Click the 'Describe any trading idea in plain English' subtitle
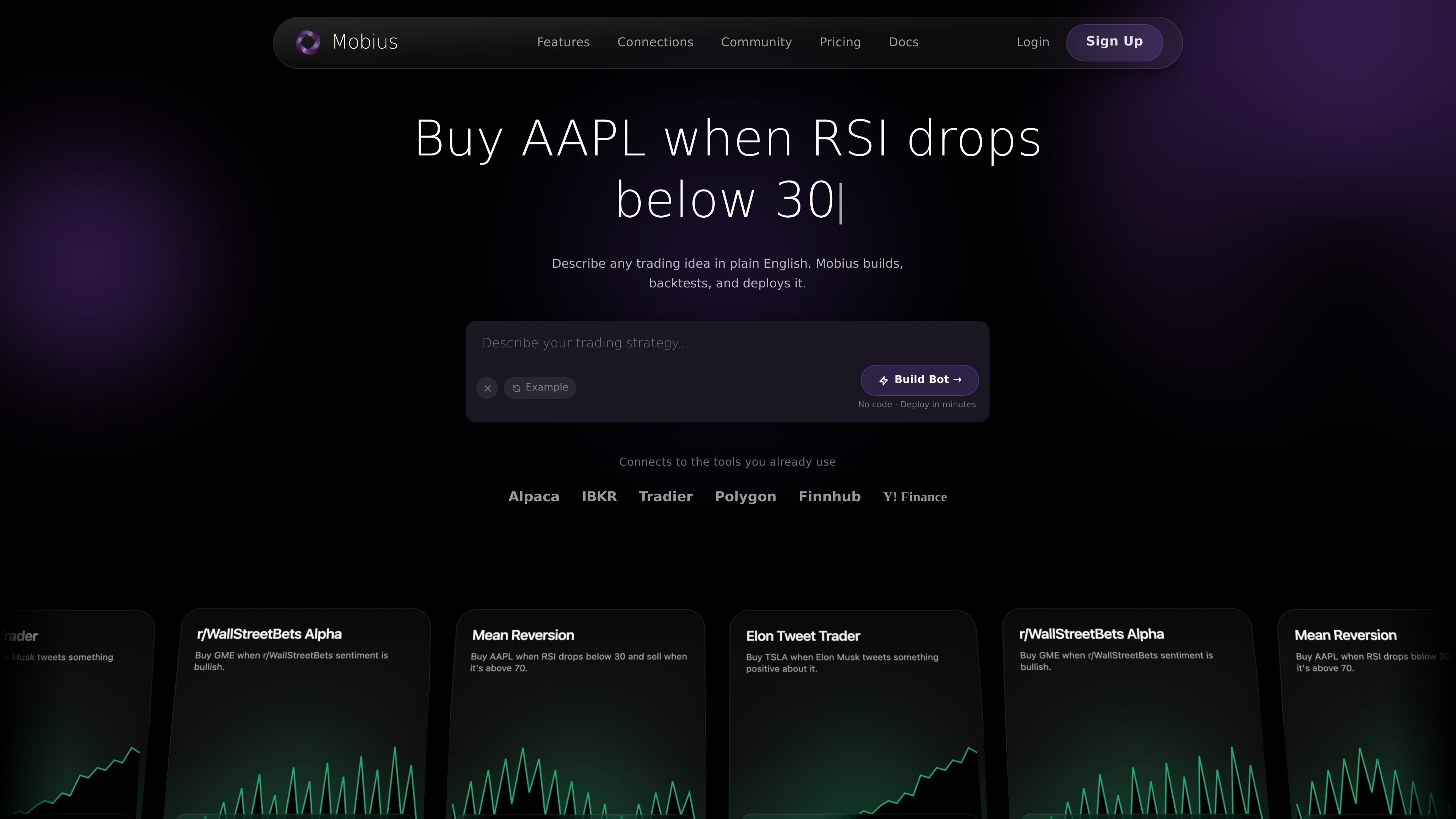Screen dimensions: 1456x819 click(728, 273)
